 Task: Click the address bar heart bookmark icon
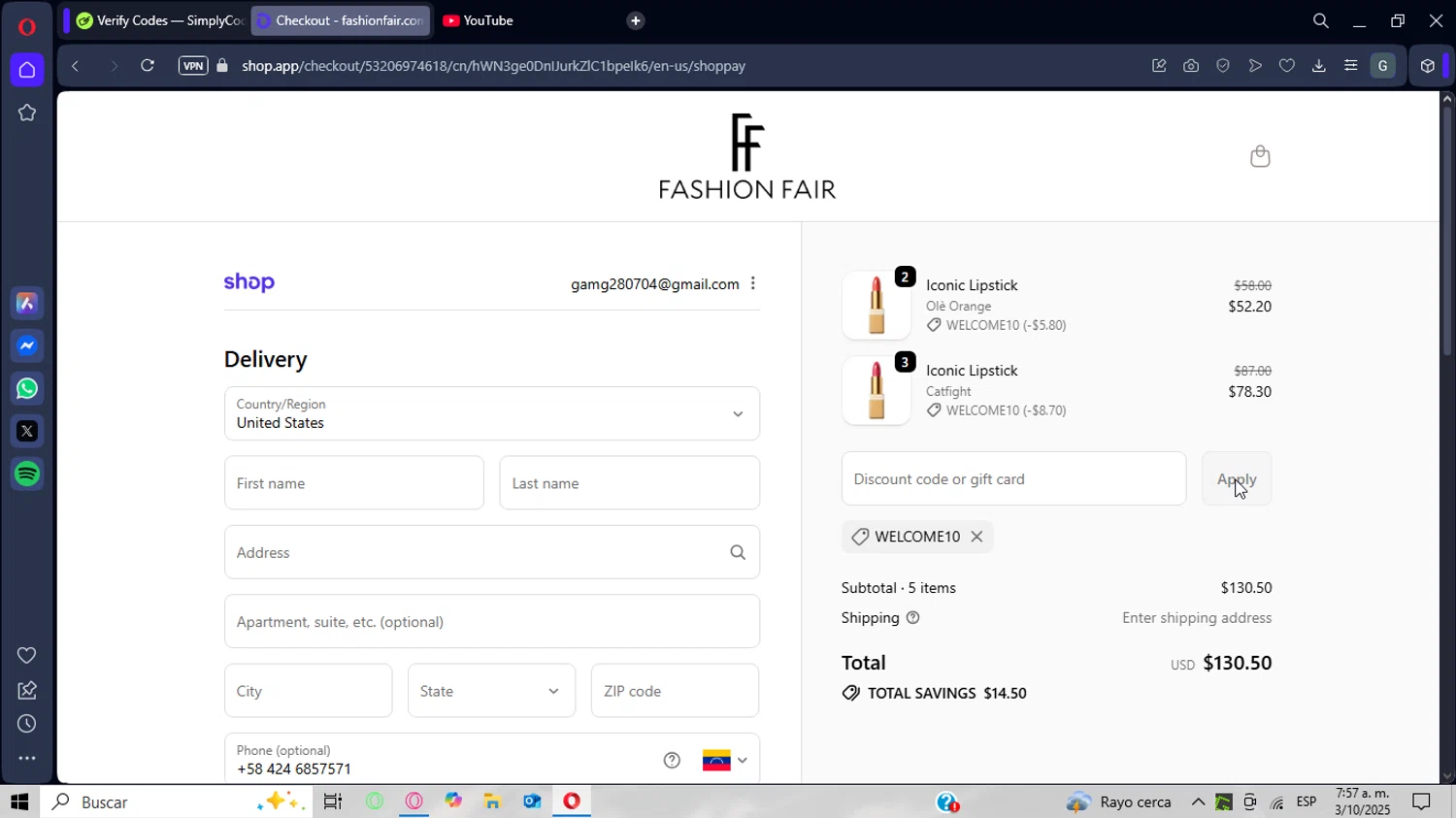tap(1287, 66)
